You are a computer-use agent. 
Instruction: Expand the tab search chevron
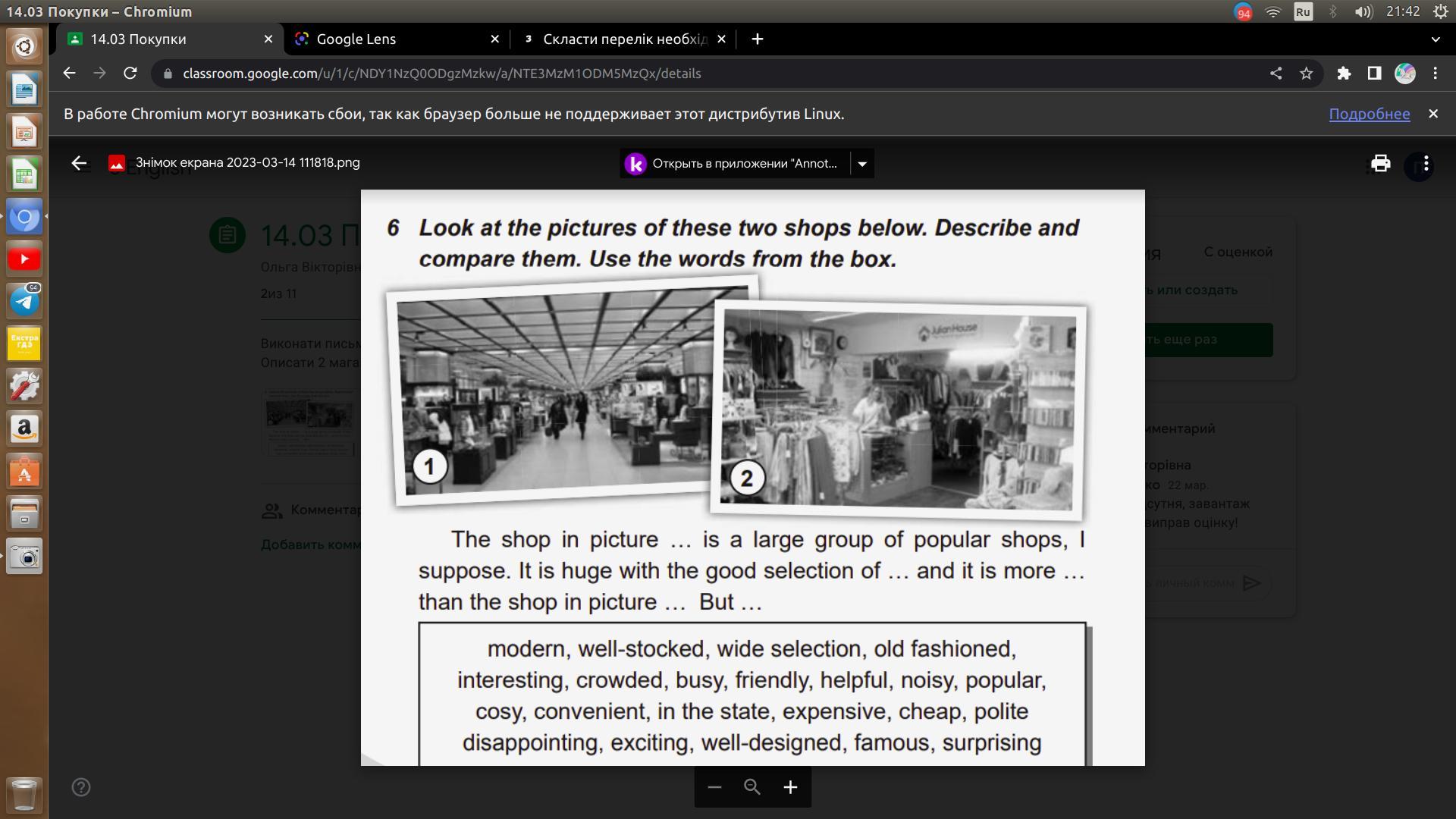click(x=1435, y=39)
